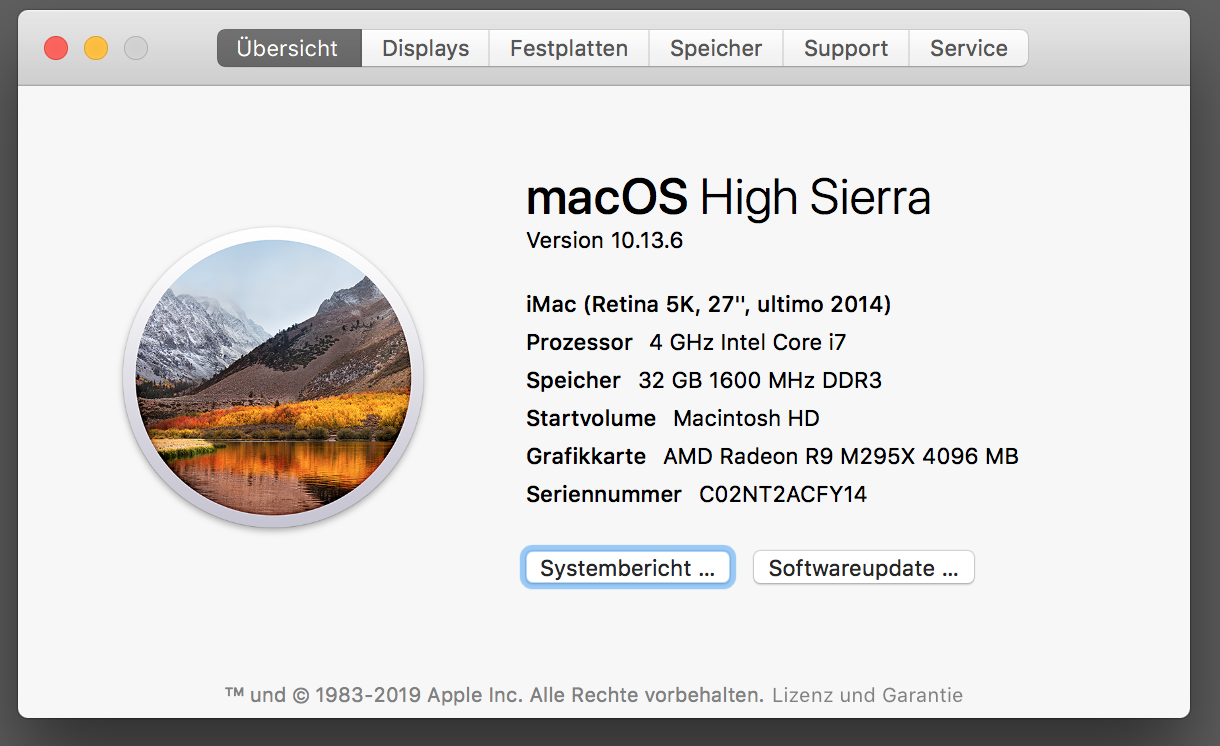Click the macOS High Sierra title
Viewport: 1220px width, 746px height.
pos(729,198)
